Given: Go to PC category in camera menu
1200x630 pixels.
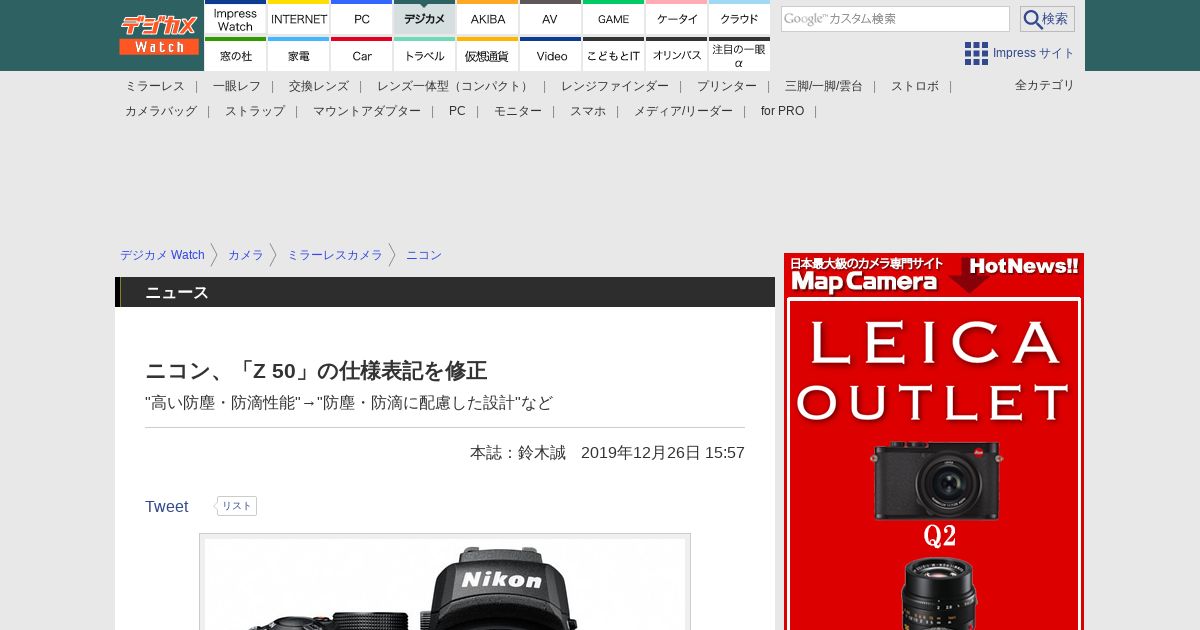Looking at the screenshot, I should pos(457,111).
